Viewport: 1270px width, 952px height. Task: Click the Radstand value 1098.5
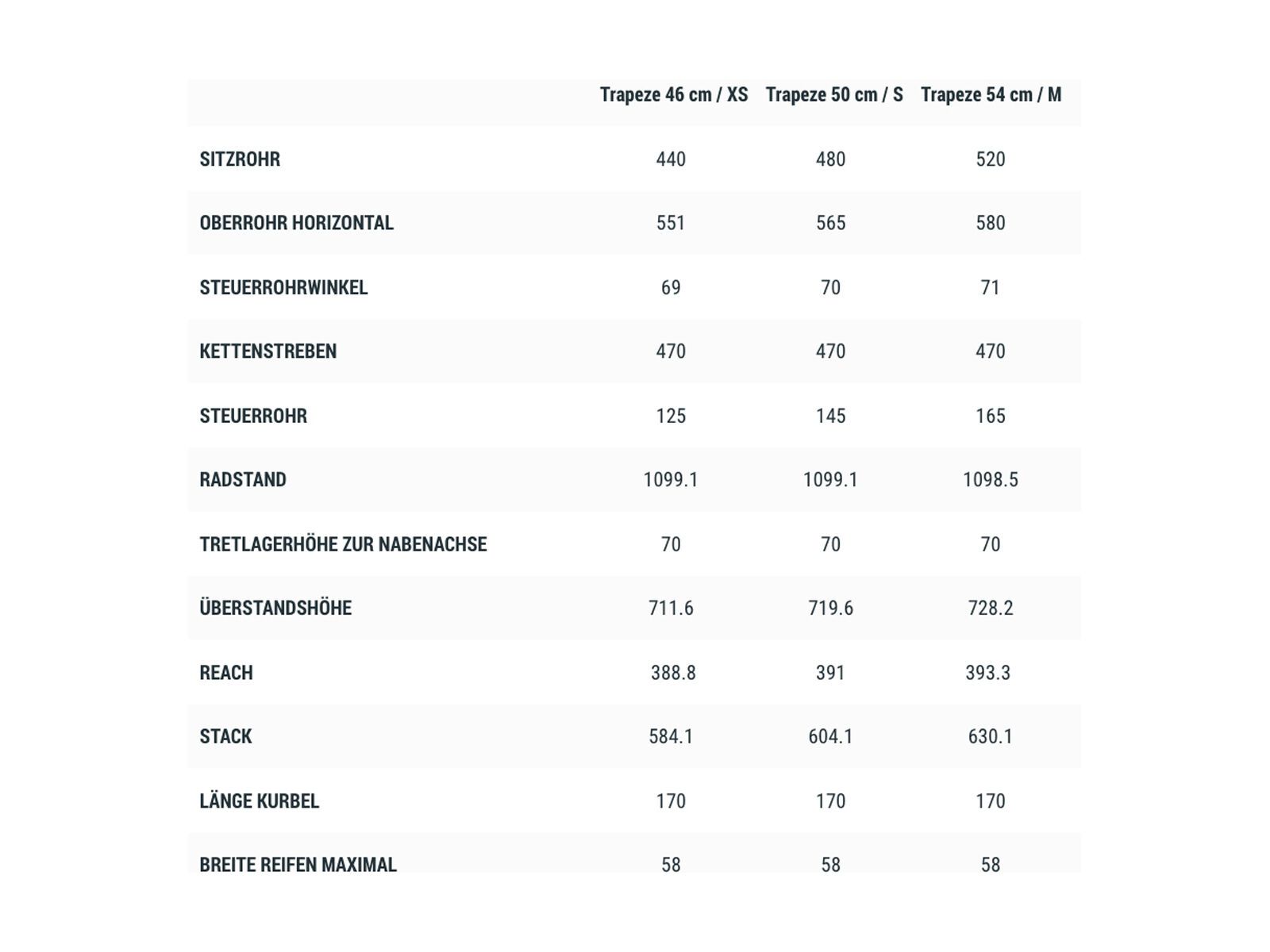pyautogui.click(x=990, y=480)
